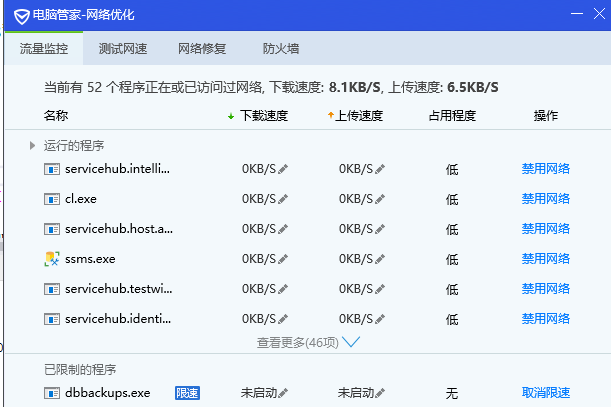This screenshot has height=407, width=611.
Task: Select the servicehub.host.a... row name
Action: click(x=119, y=229)
